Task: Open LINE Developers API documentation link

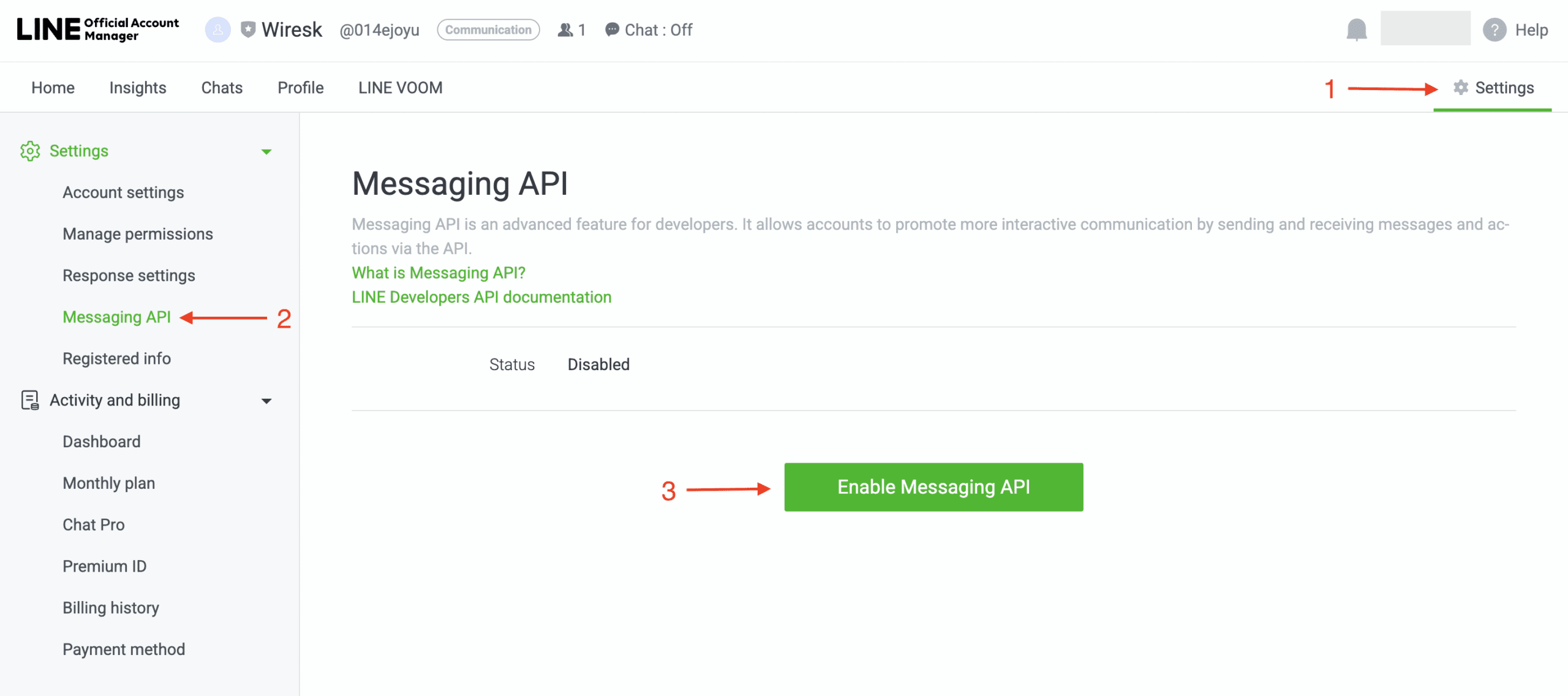Action: click(x=481, y=297)
